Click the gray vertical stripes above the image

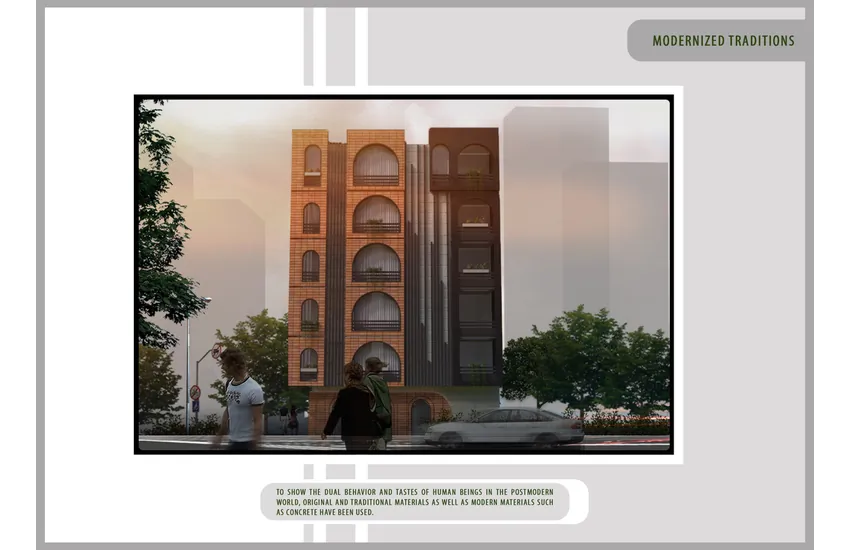pyautogui.click(x=335, y=45)
